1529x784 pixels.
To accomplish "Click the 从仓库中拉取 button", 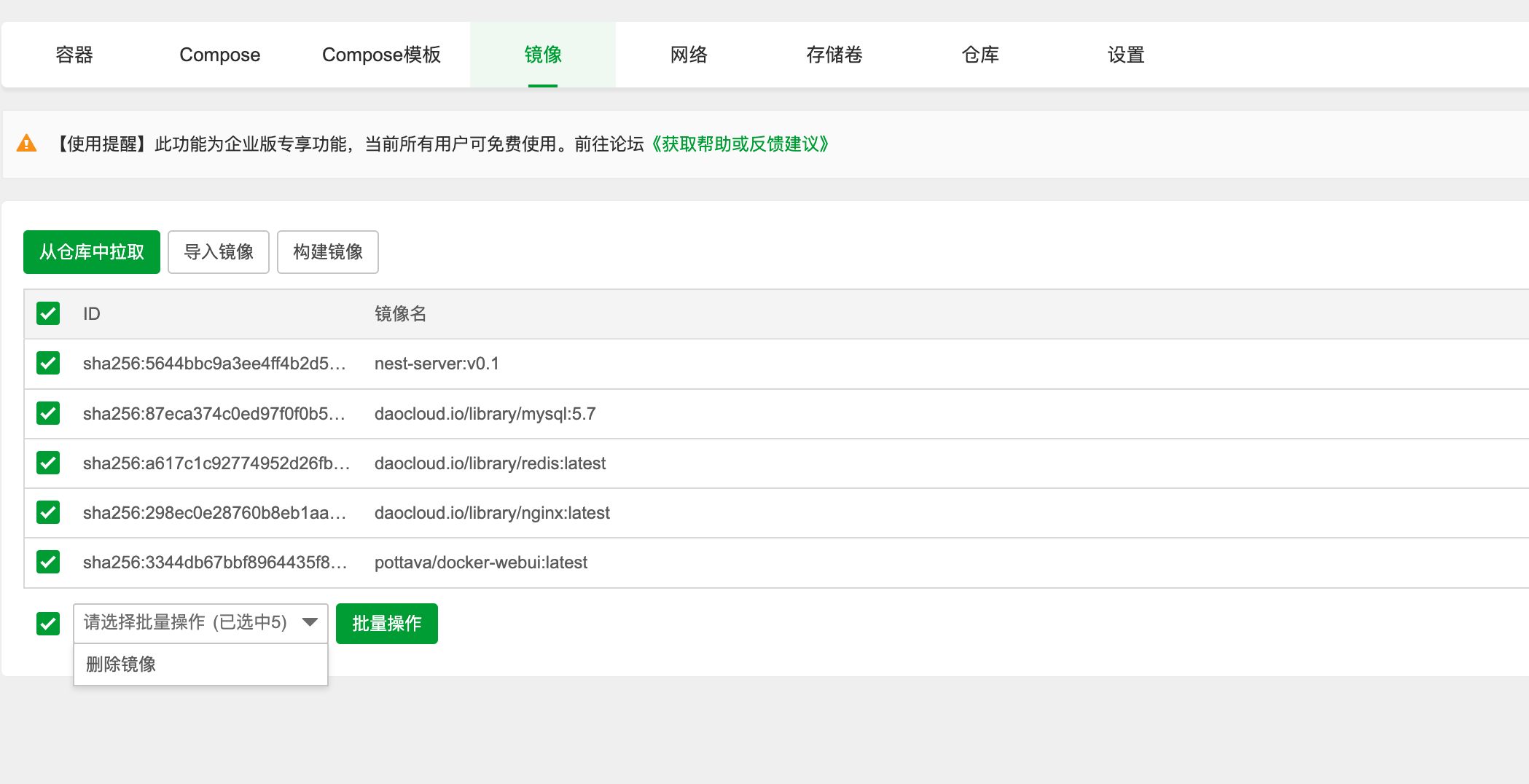I will [x=92, y=252].
